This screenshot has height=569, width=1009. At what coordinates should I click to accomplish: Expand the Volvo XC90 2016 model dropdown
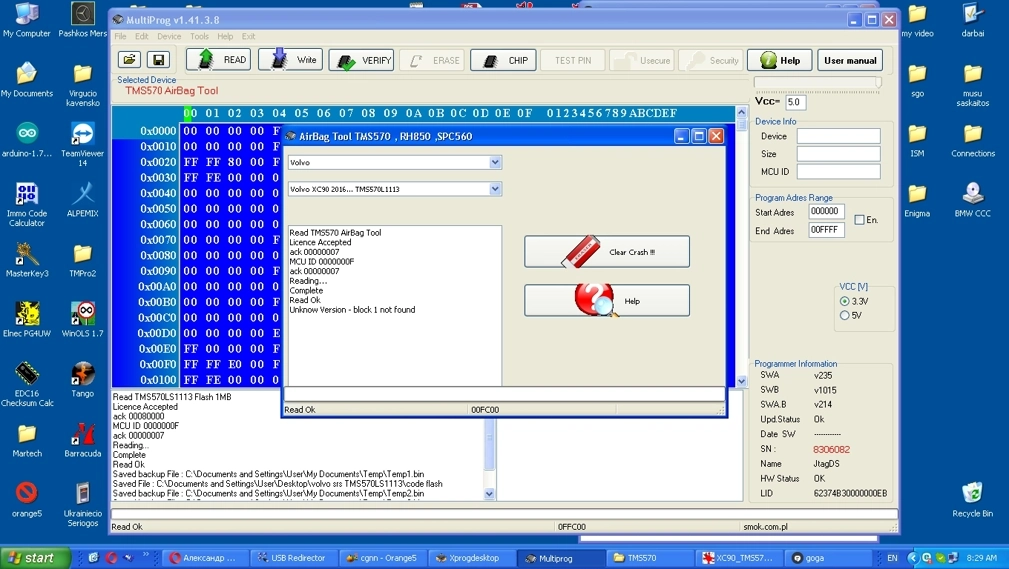coord(495,189)
